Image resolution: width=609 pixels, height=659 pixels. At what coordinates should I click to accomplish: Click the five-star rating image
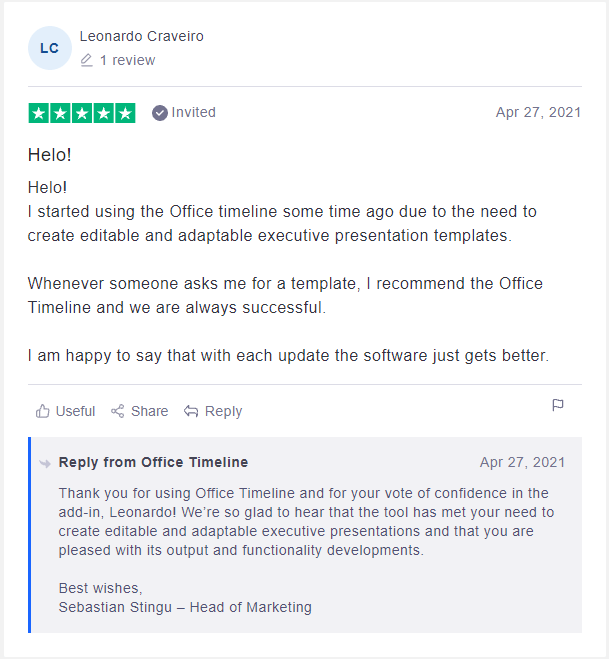click(x=82, y=113)
